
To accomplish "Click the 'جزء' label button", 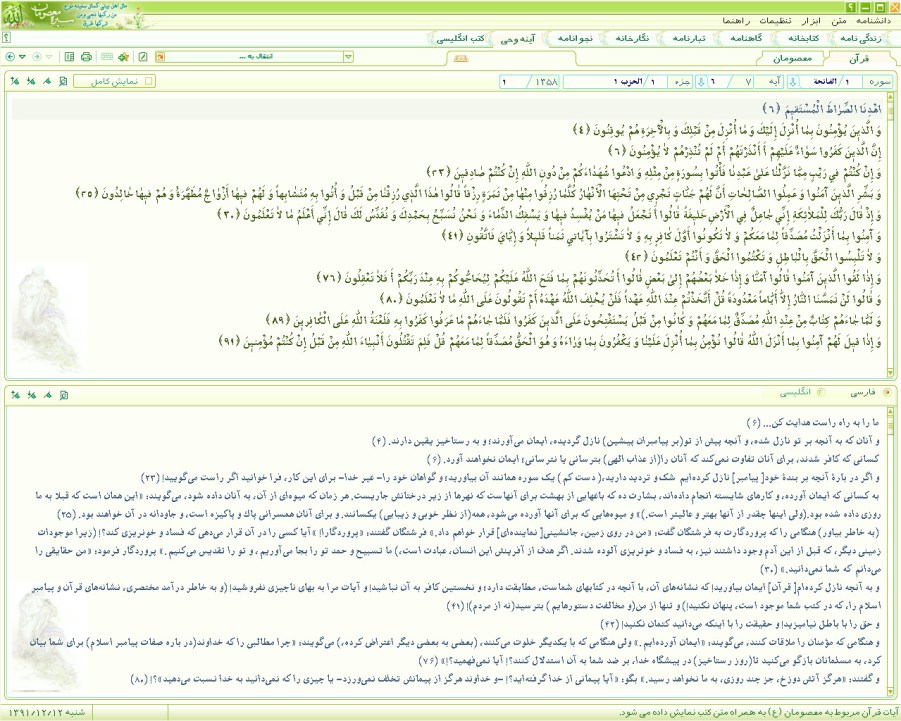I will pos(682,82).
